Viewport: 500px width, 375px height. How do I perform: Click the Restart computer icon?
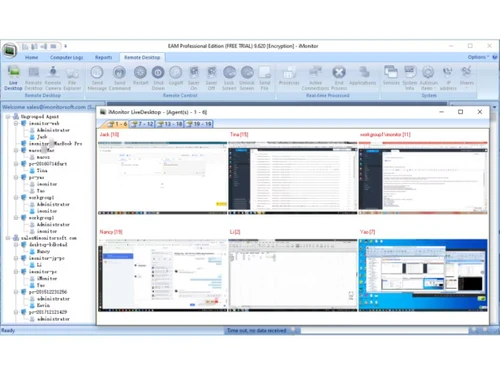(140, 75)
